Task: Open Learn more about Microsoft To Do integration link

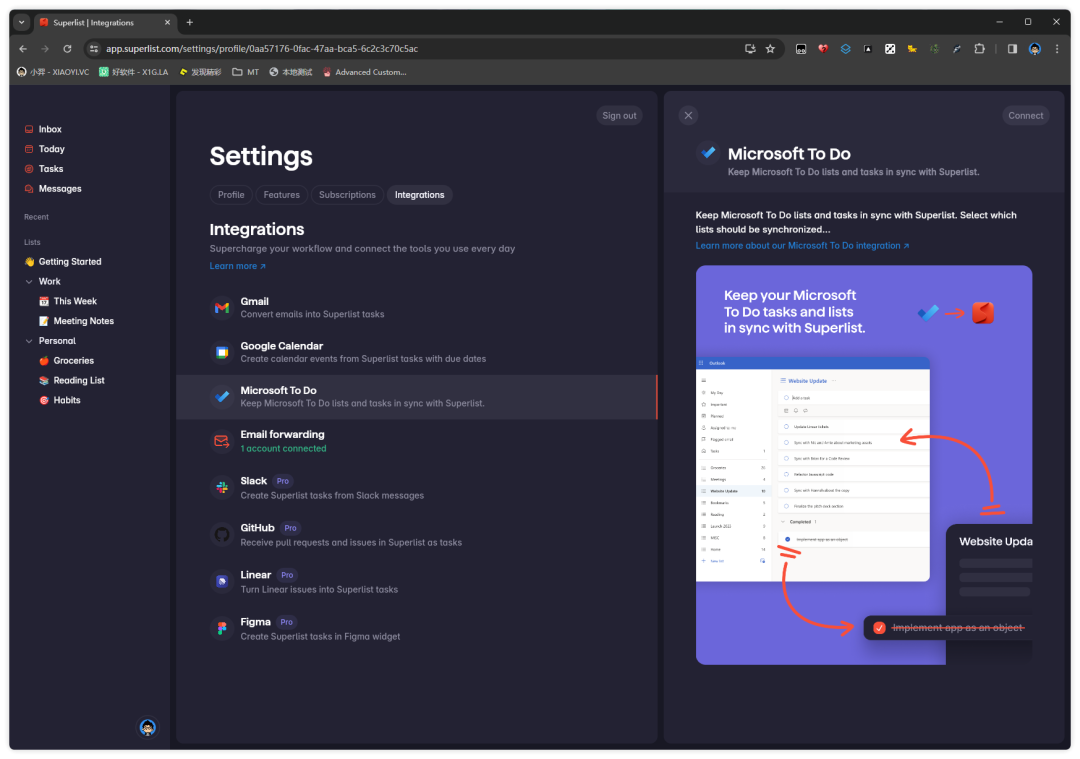Action: pos(802,246)
